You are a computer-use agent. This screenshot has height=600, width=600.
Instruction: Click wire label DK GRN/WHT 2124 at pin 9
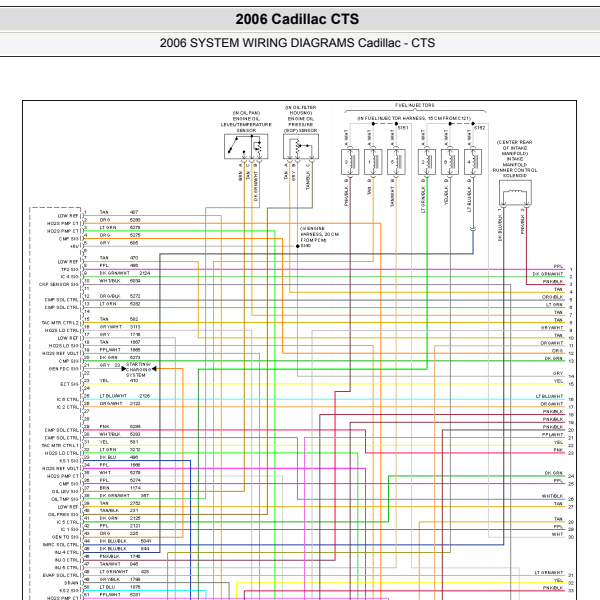tap(125, 273)
